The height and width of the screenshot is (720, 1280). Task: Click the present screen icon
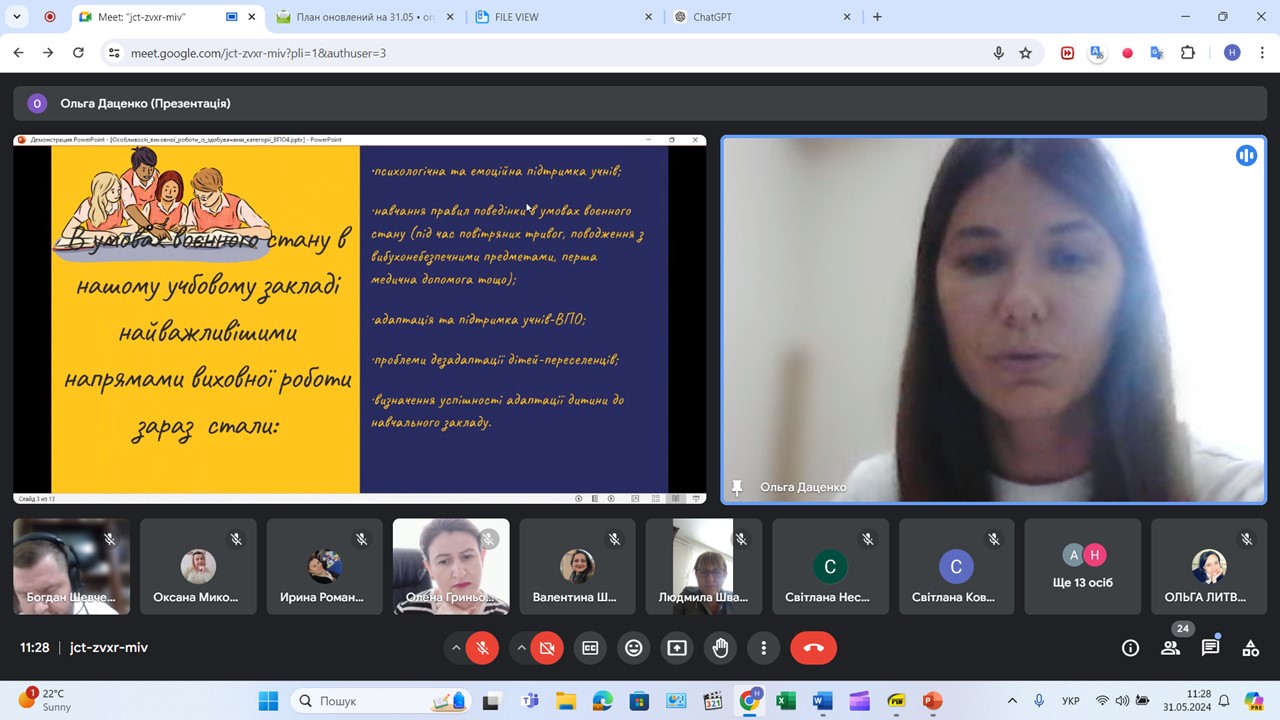click(x=677, y=648)
